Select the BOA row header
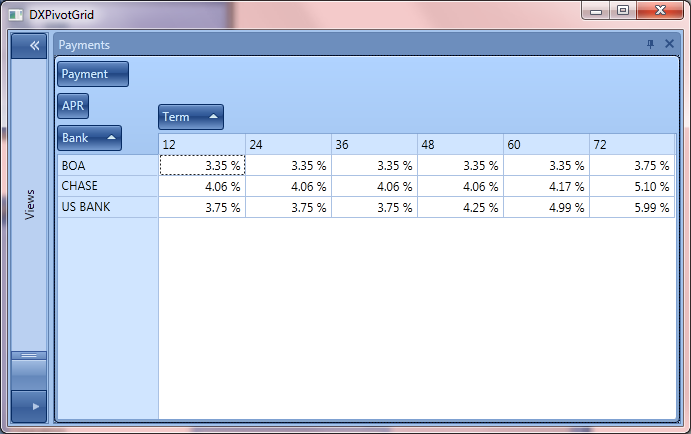 108,166
